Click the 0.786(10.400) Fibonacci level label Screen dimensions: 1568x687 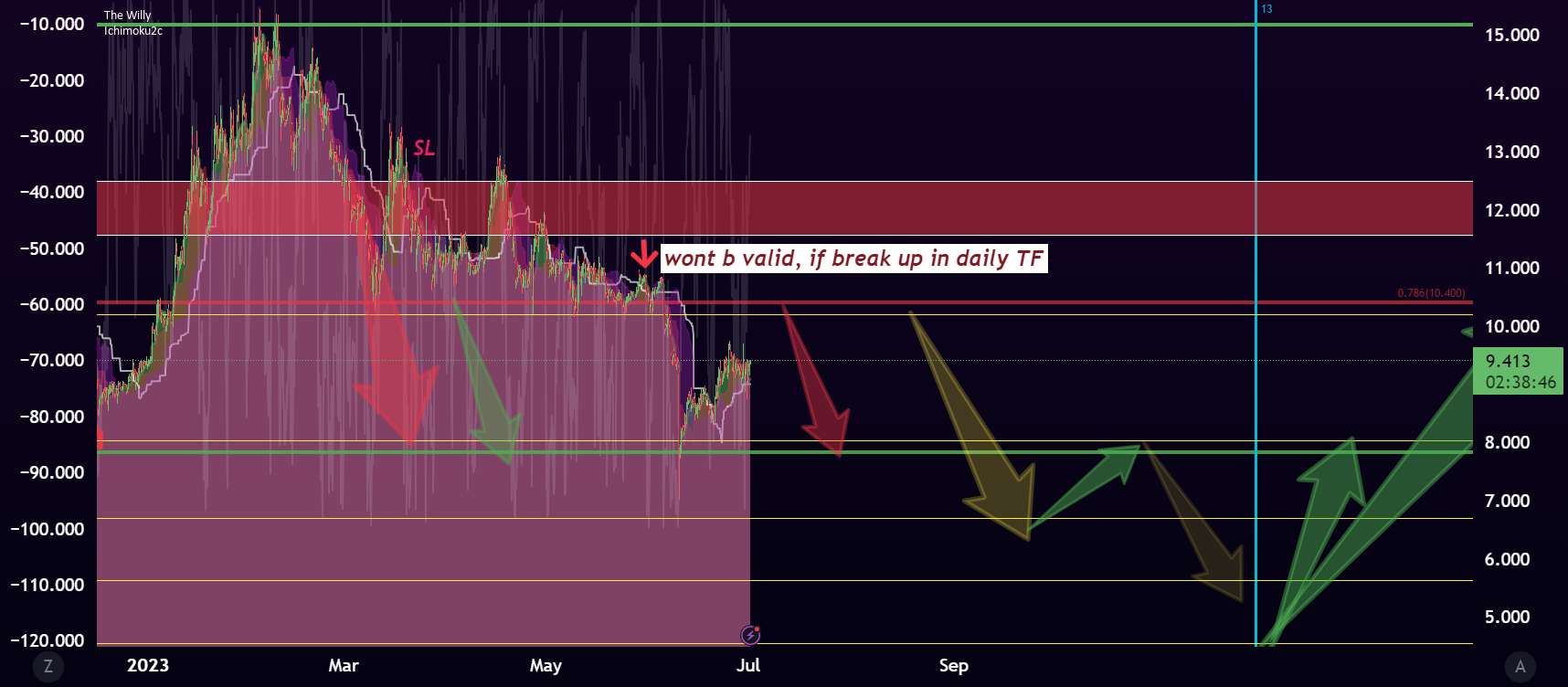[1431, 293]
